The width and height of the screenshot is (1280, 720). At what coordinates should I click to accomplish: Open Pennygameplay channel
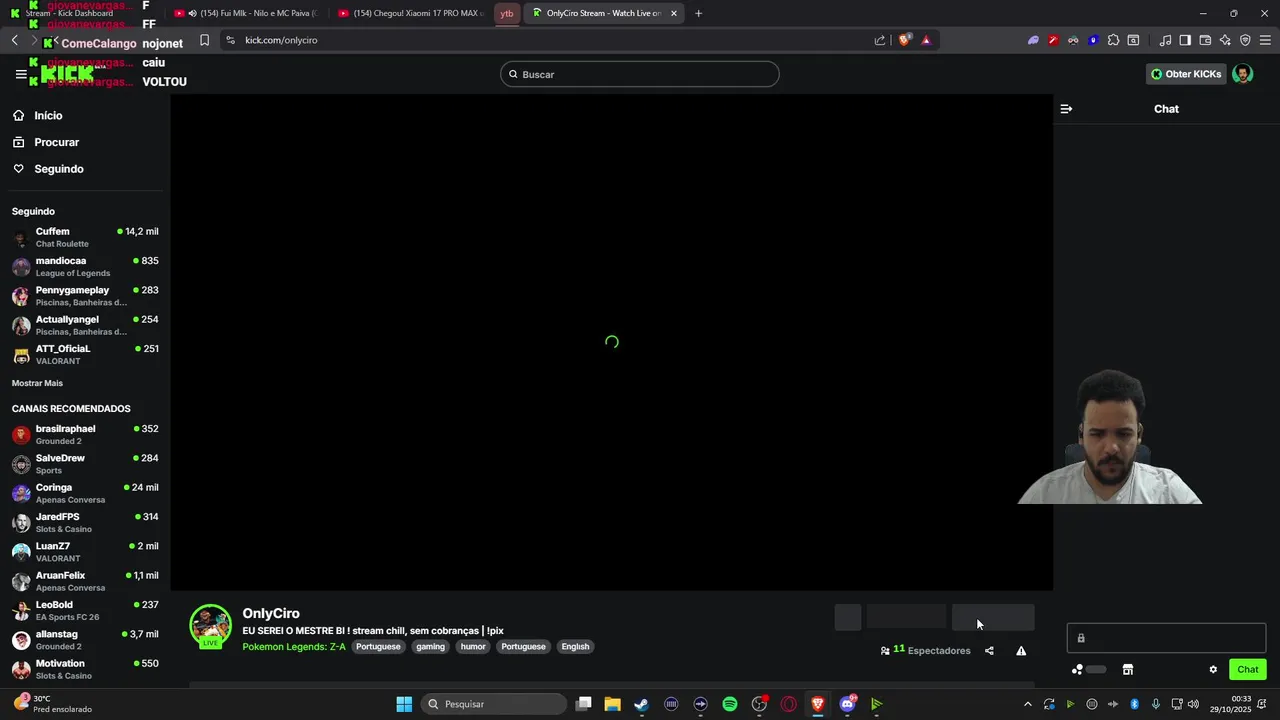tap(84, 296)
